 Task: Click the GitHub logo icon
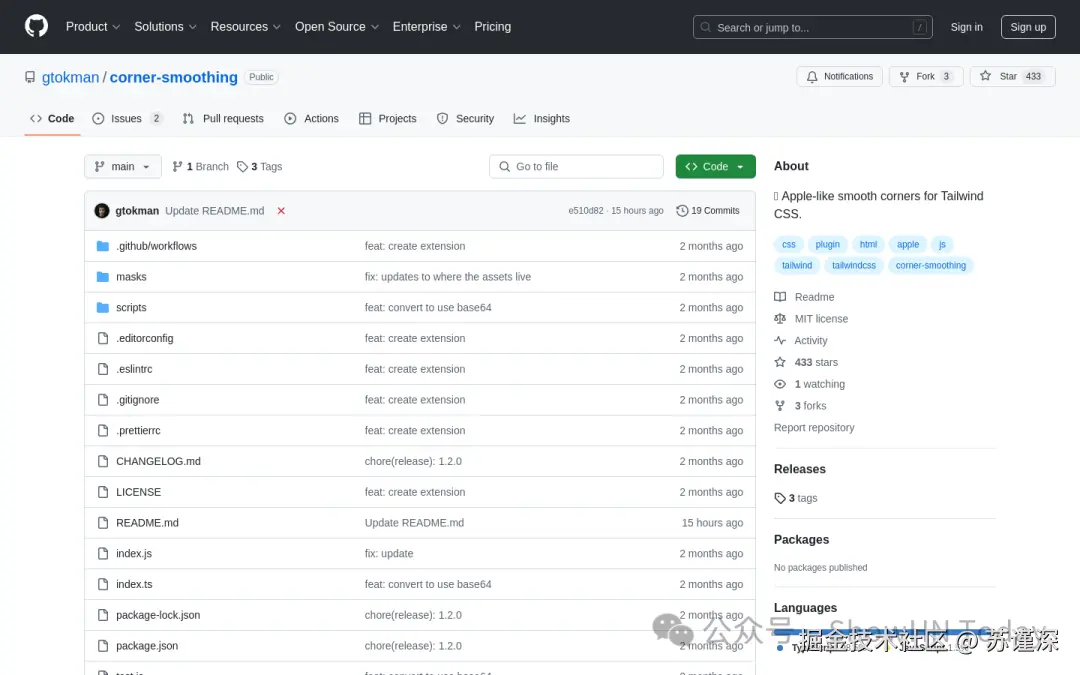coord(37,26)
